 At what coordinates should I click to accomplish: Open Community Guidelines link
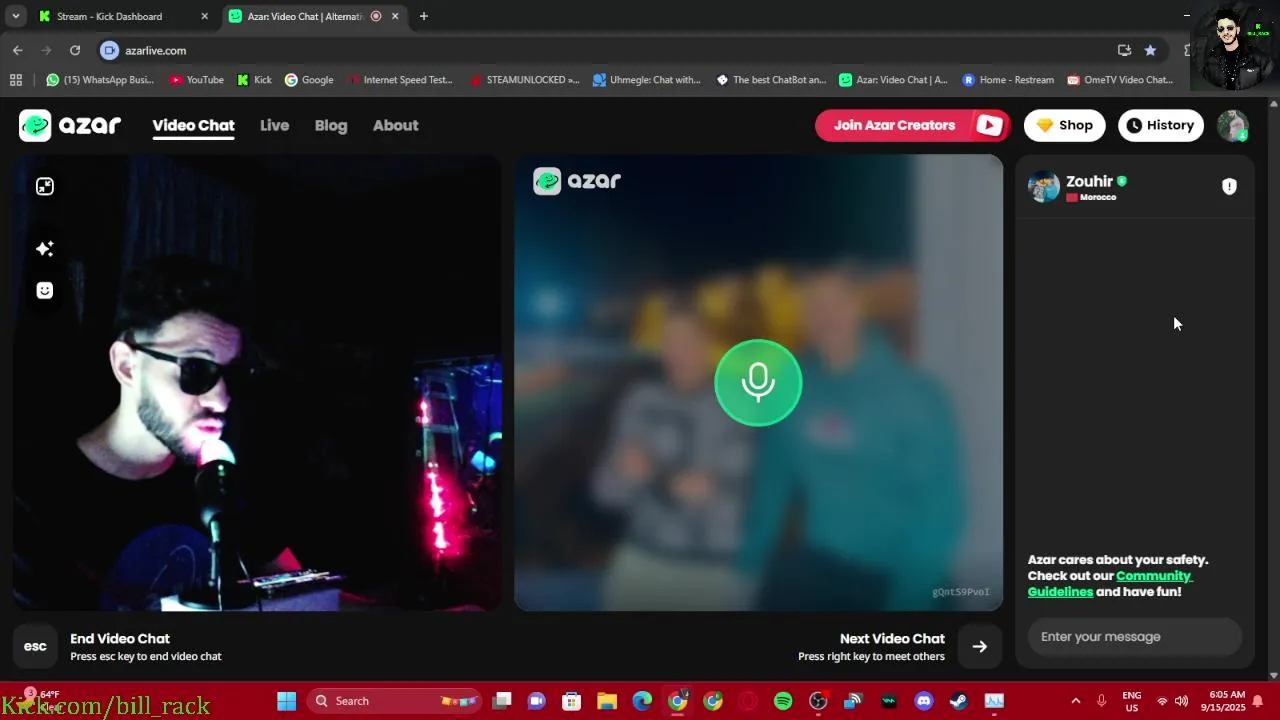[x=1110, y=583]
